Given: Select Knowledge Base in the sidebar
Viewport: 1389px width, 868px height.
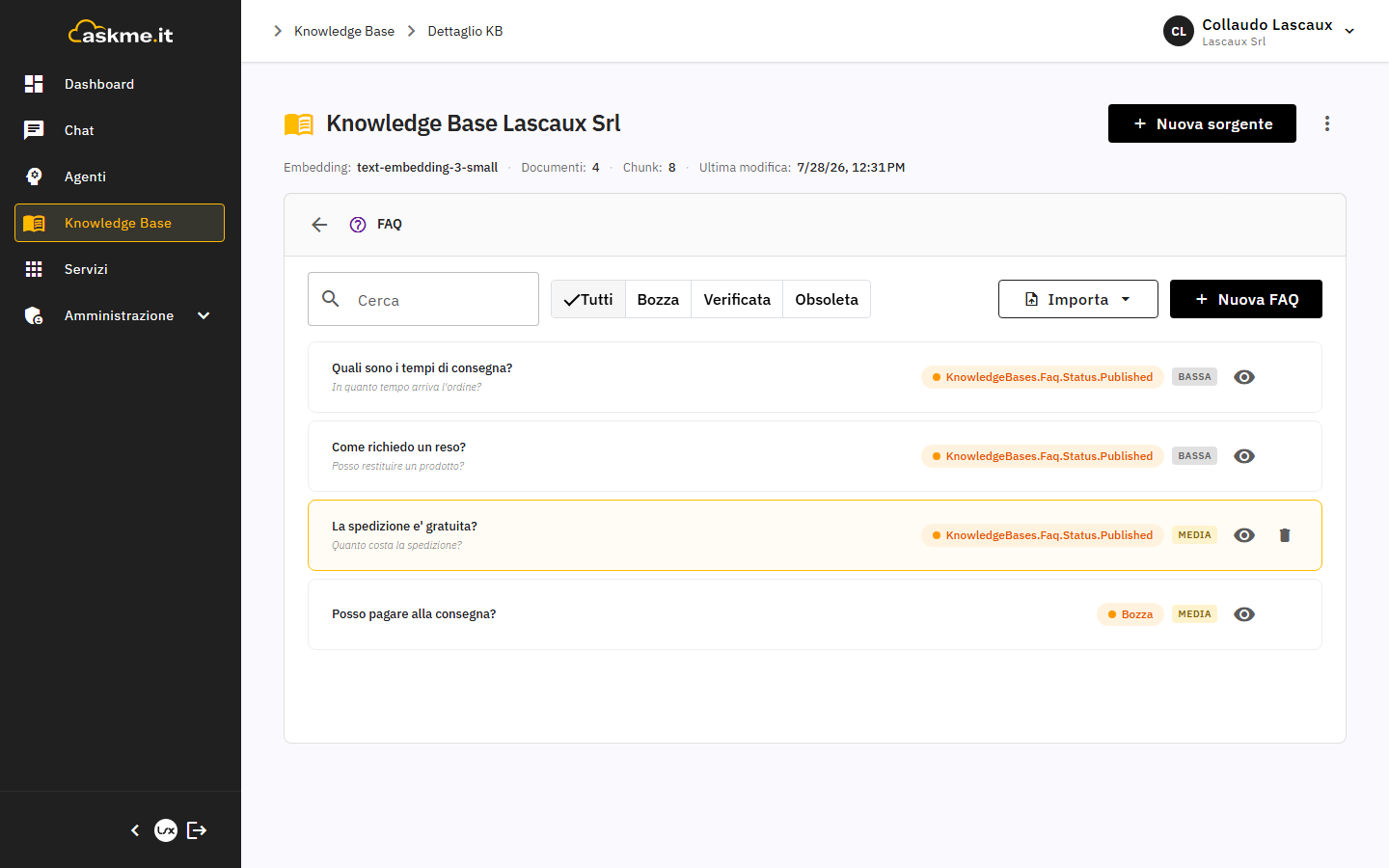Looking at the screenshot, I should (120, 223).
